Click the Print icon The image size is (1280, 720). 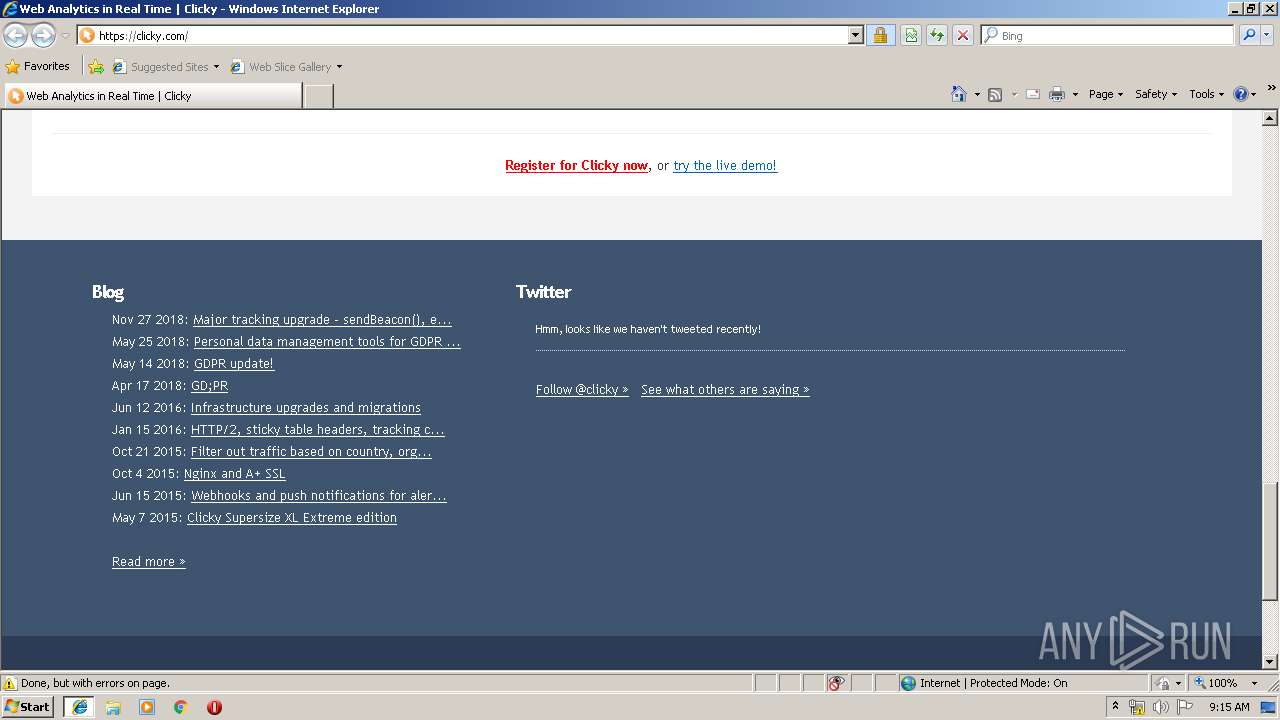click(1057, 94)
